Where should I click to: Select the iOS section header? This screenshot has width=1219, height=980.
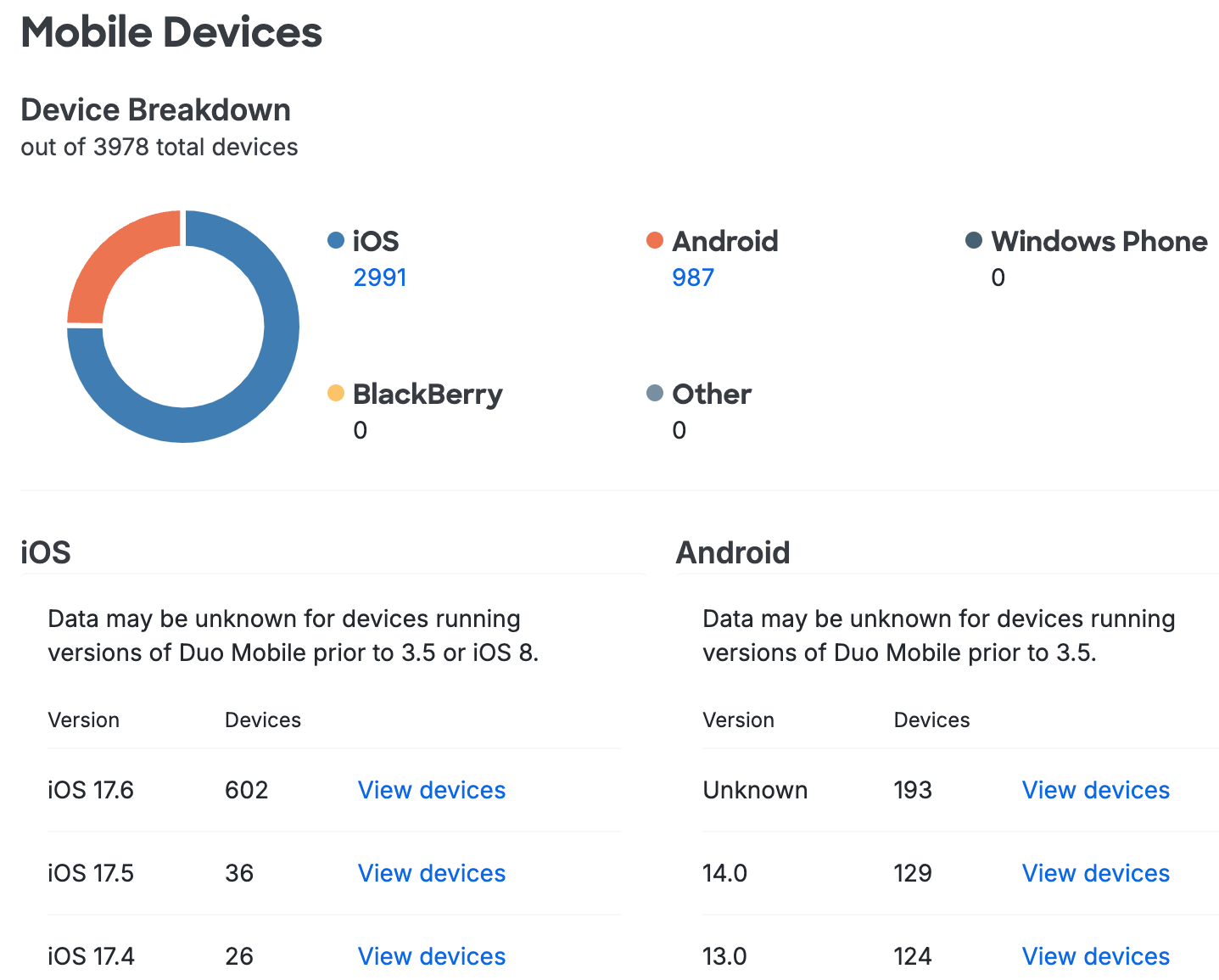[45, 552]
